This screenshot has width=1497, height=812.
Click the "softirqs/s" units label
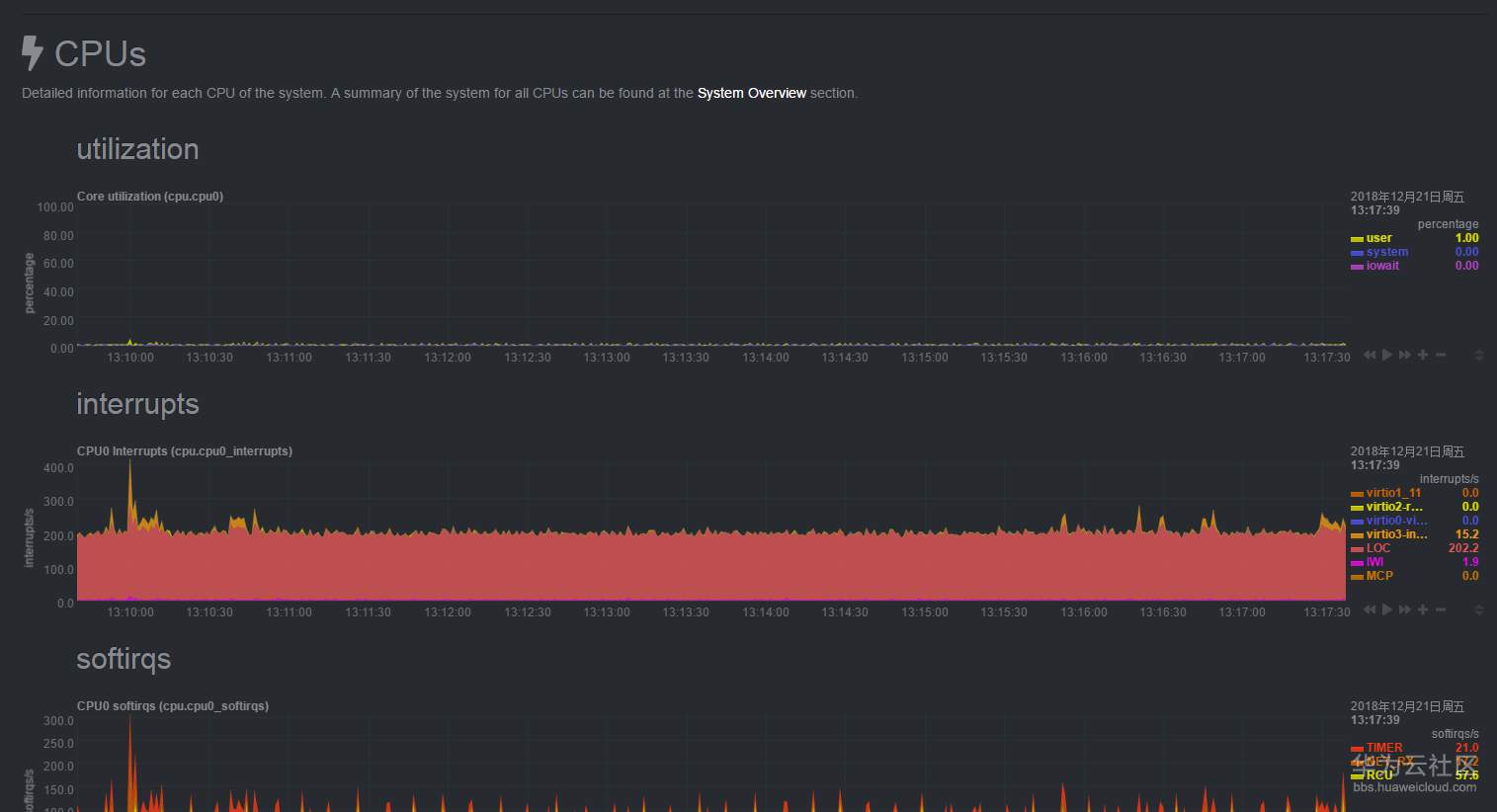(1455, 734)
